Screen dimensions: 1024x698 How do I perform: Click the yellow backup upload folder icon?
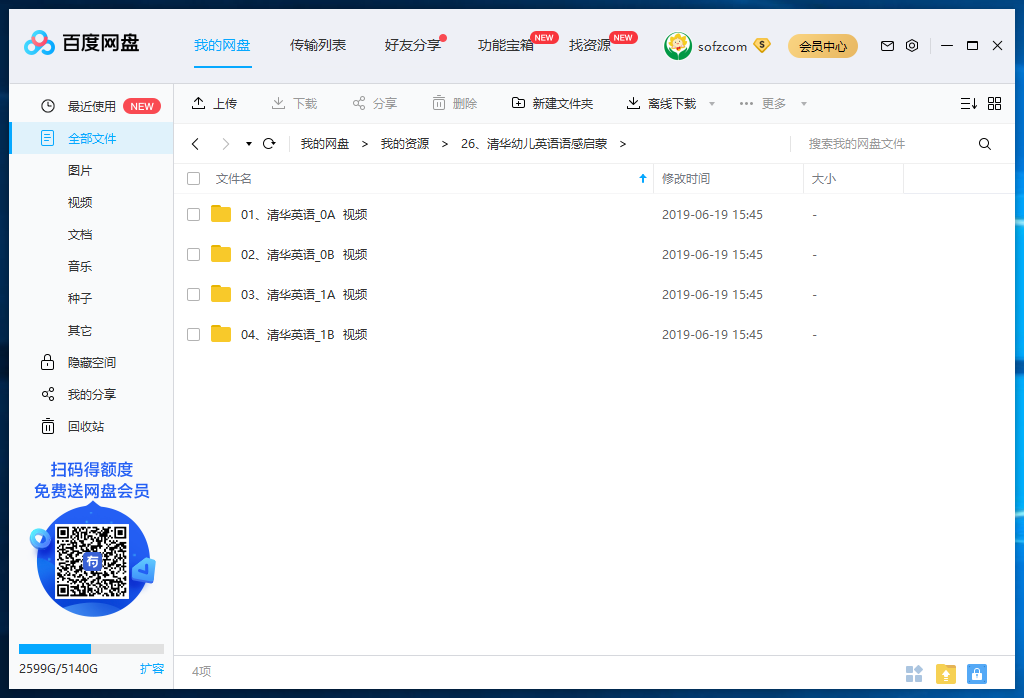945,673
